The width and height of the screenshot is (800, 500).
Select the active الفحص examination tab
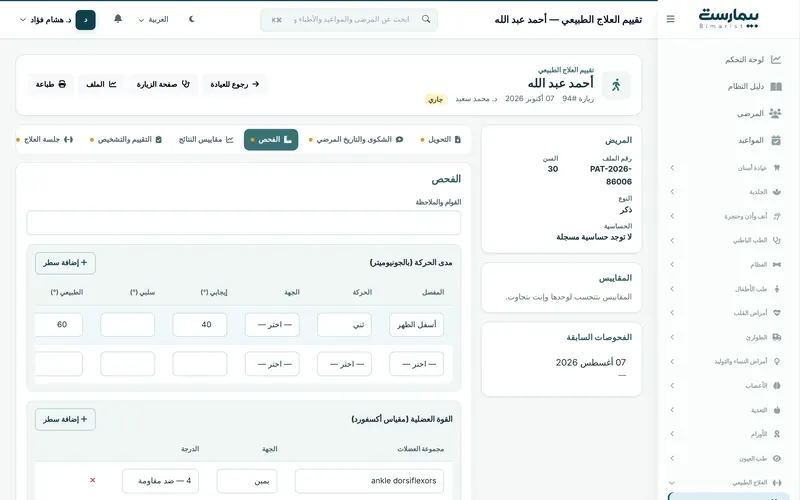tap(271, 139)
